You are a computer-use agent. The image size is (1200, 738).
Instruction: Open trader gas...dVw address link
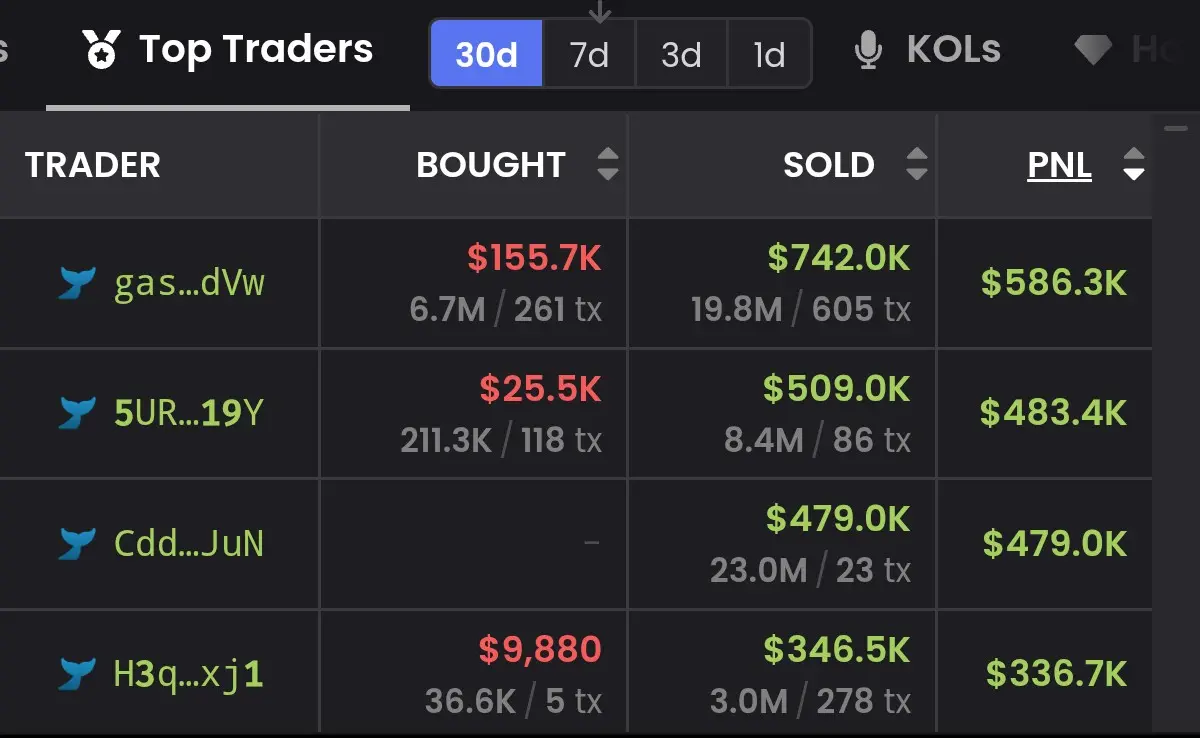pyautogui.click(x=190, y=284)
